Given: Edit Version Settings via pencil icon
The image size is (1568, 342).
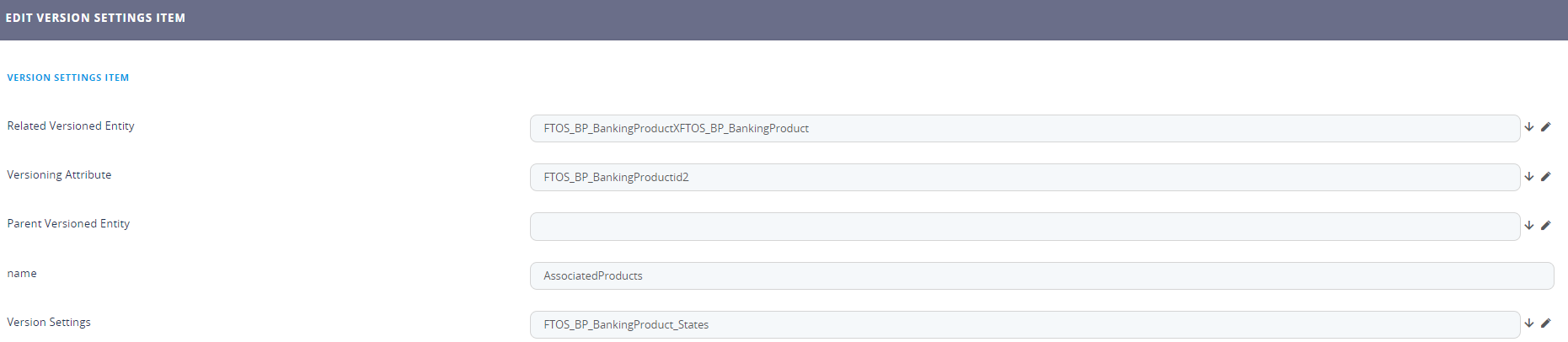Looking at the screenshot, I should 1545,323.
